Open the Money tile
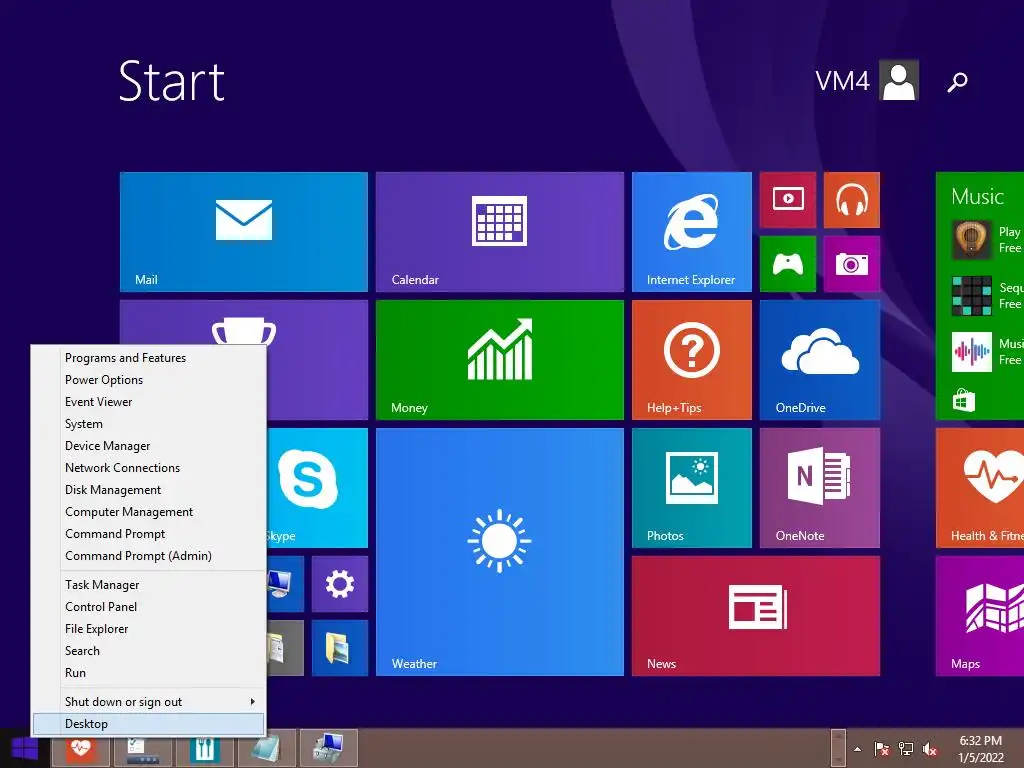This screenshot has height=768, width=1024. click(x=500, y=360)
